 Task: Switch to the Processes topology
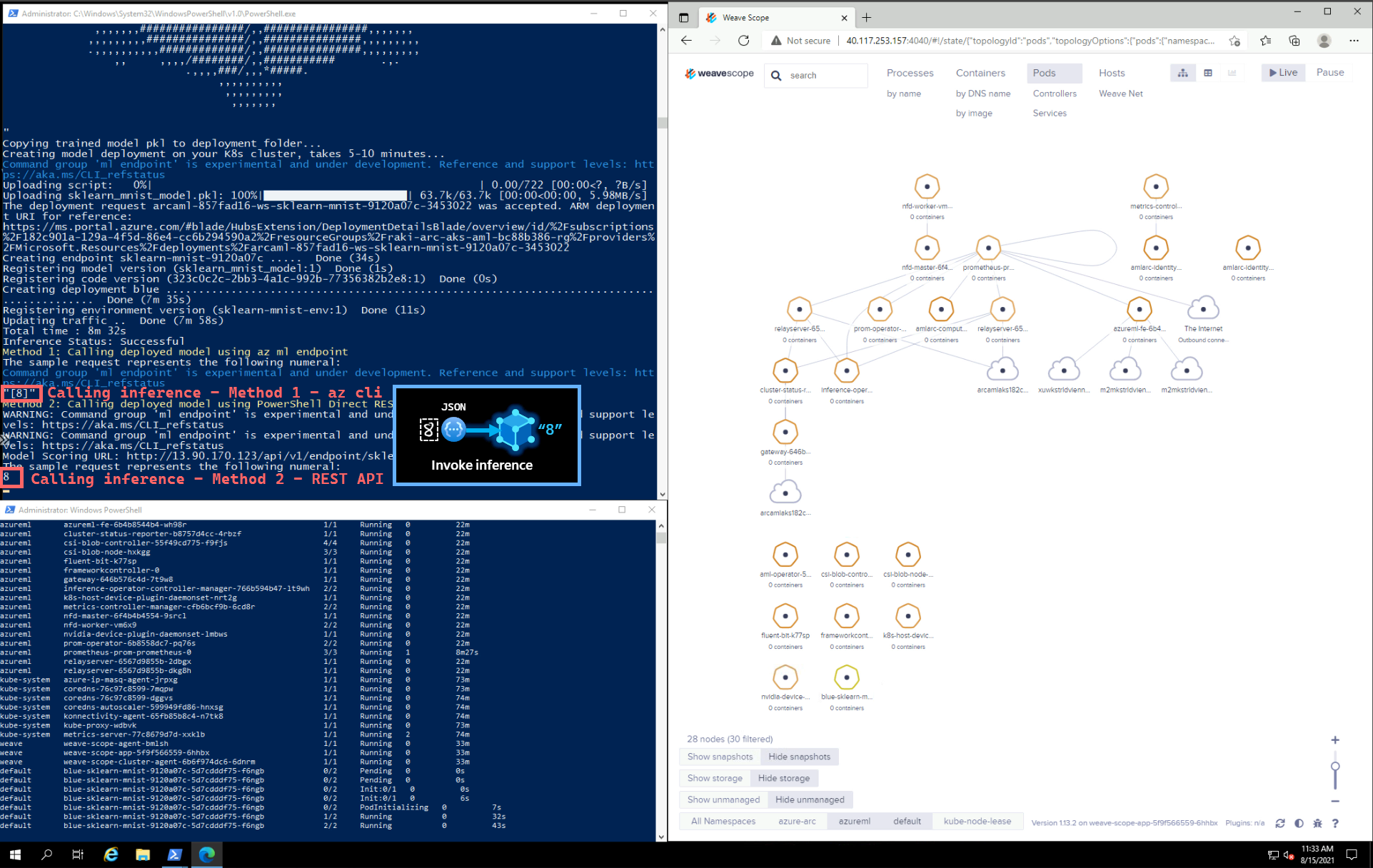point(910,73)
